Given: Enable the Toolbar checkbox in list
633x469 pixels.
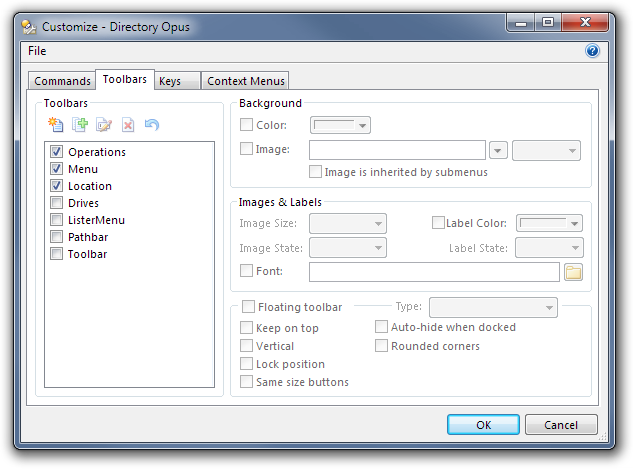Looking at the screenshot, I should coord(57,253).
